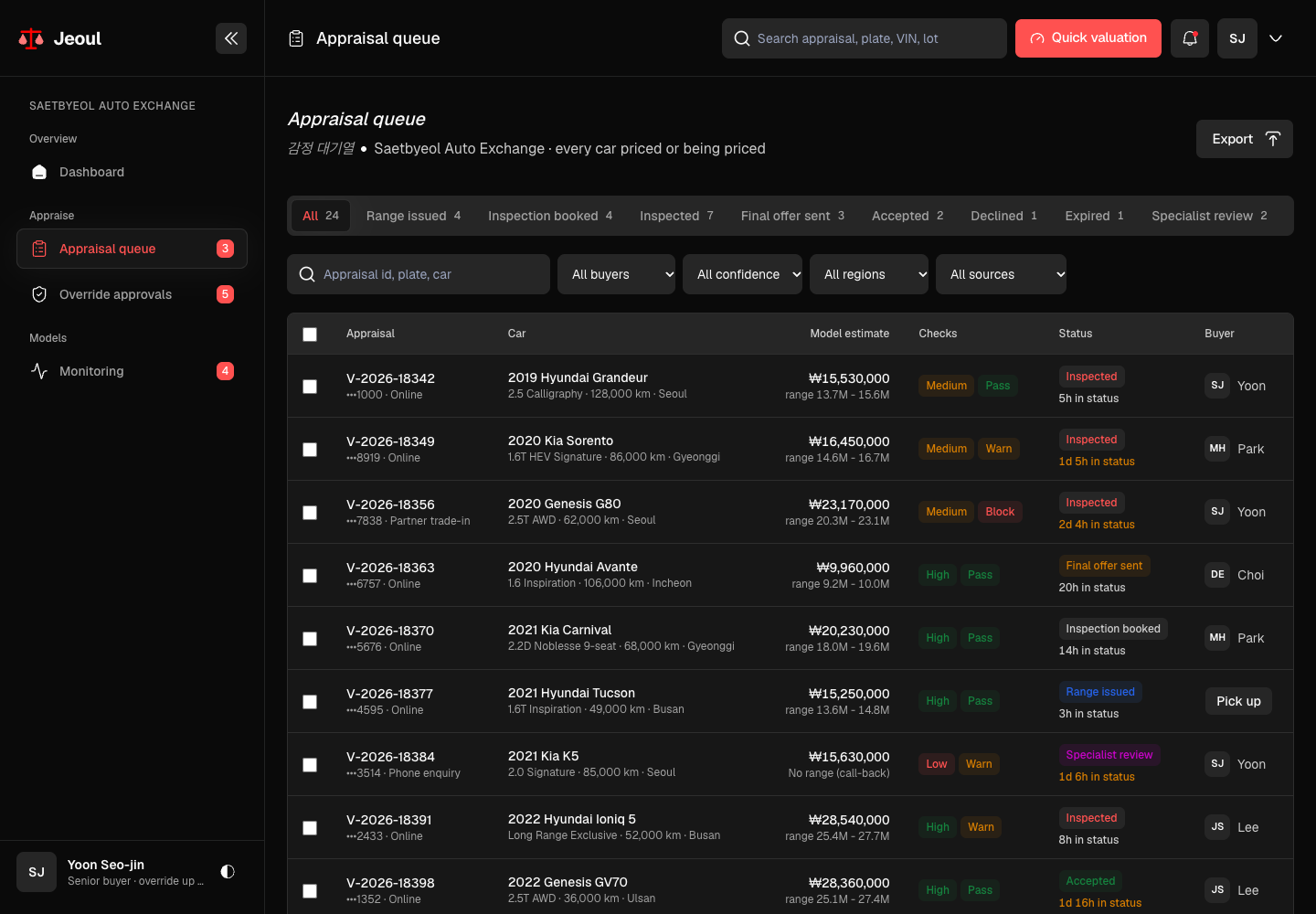This screenshot has width=1316, height=914.
Task: Select the checkbox for V-2026-18342
Action: [310, 387]
